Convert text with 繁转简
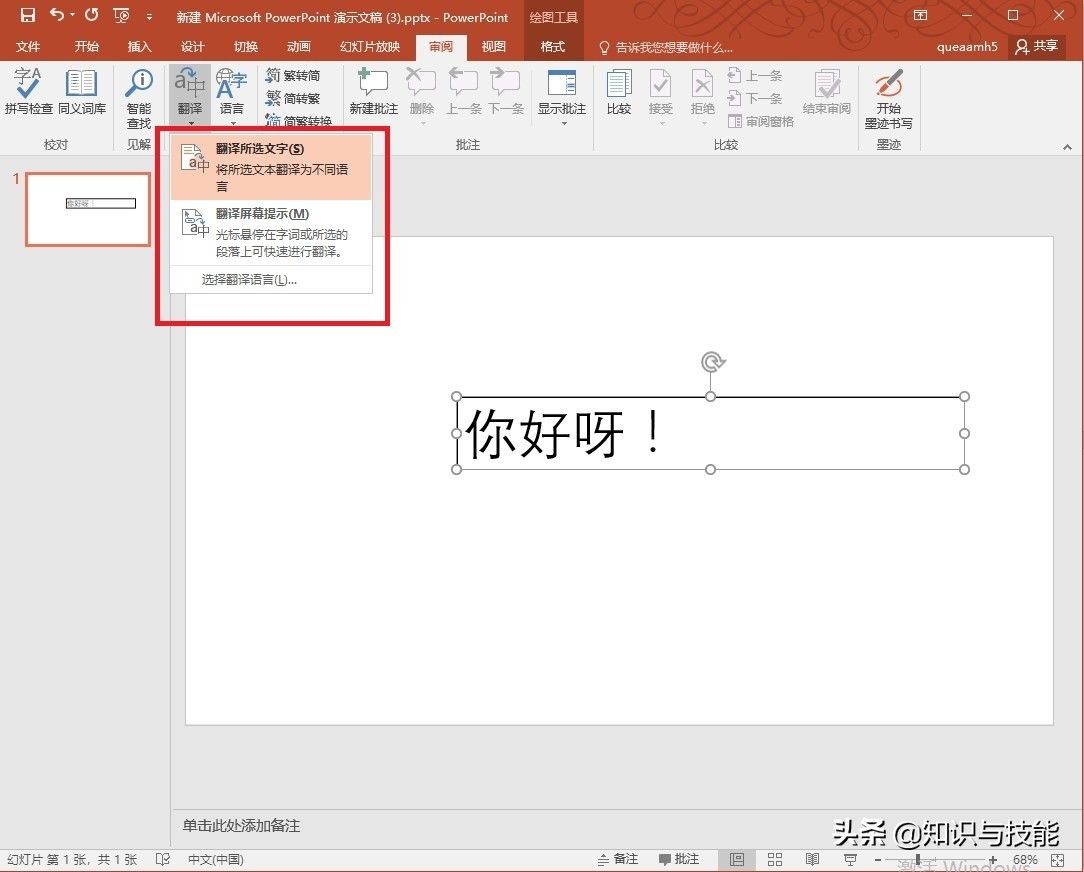Screen dimensions: 1084x872 click(x=293, y=75)
